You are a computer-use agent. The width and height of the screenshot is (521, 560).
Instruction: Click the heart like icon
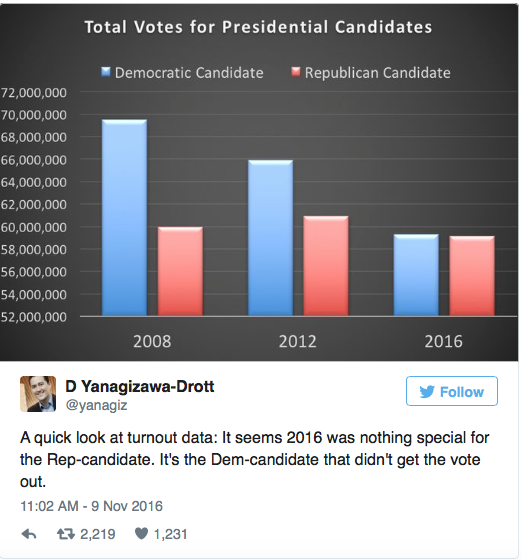[141, 534]
